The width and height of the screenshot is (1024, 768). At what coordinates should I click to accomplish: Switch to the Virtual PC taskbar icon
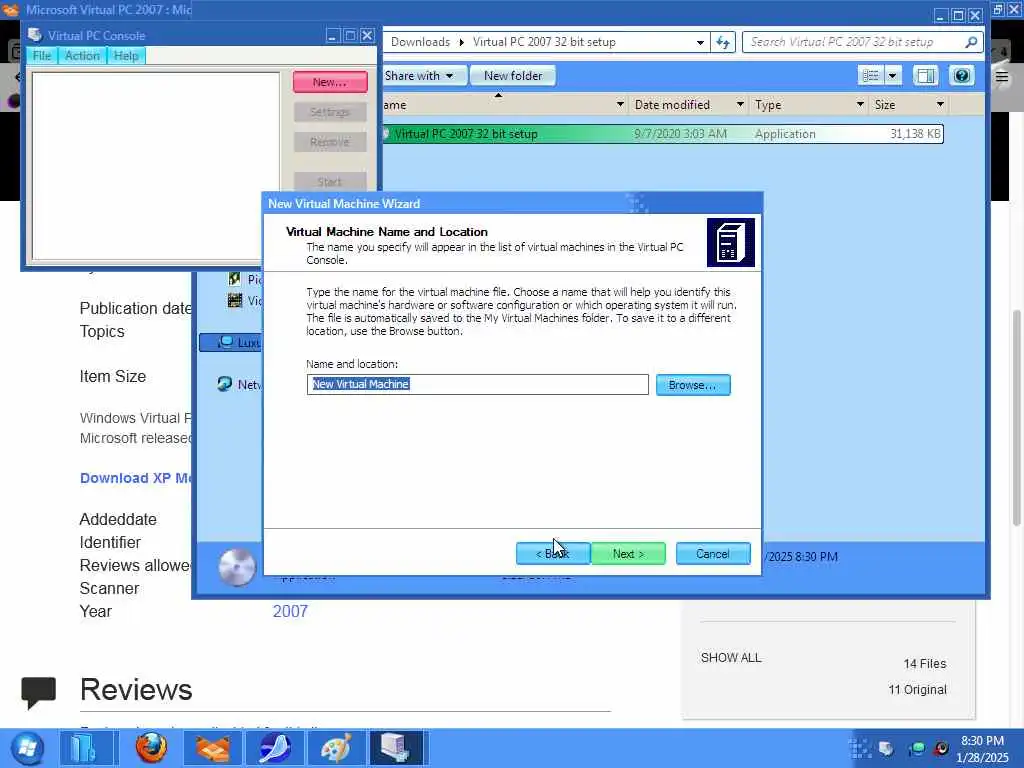tap(396, 748)
